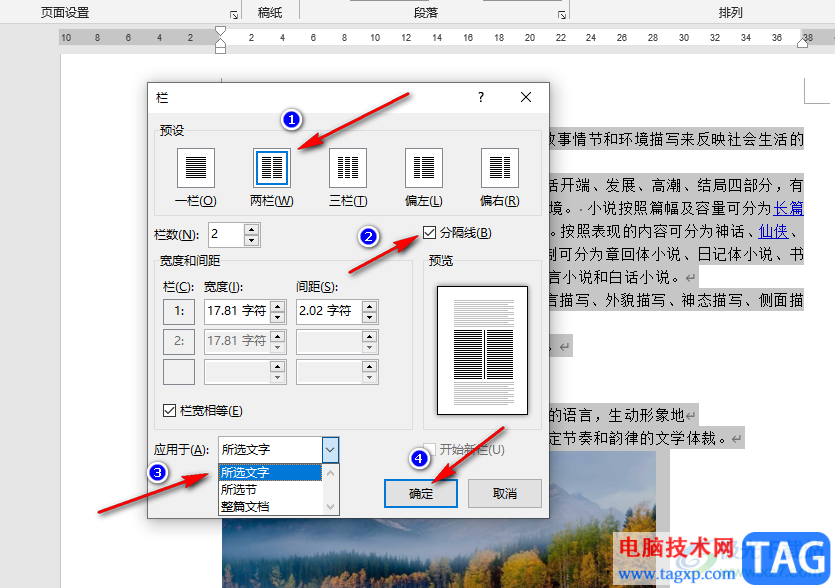Select the 偏右 right-biased column preset
Image resolution: width=835 pixels, height=588 pixels.
tap(500, 168)
